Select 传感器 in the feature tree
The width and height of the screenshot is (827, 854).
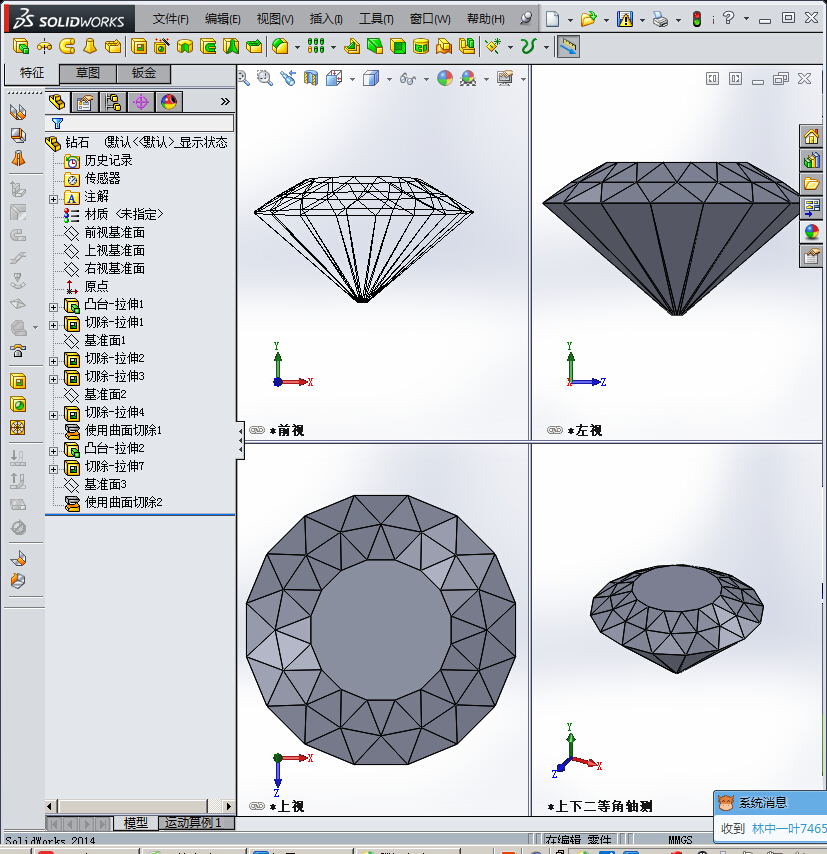pos(102,179)
